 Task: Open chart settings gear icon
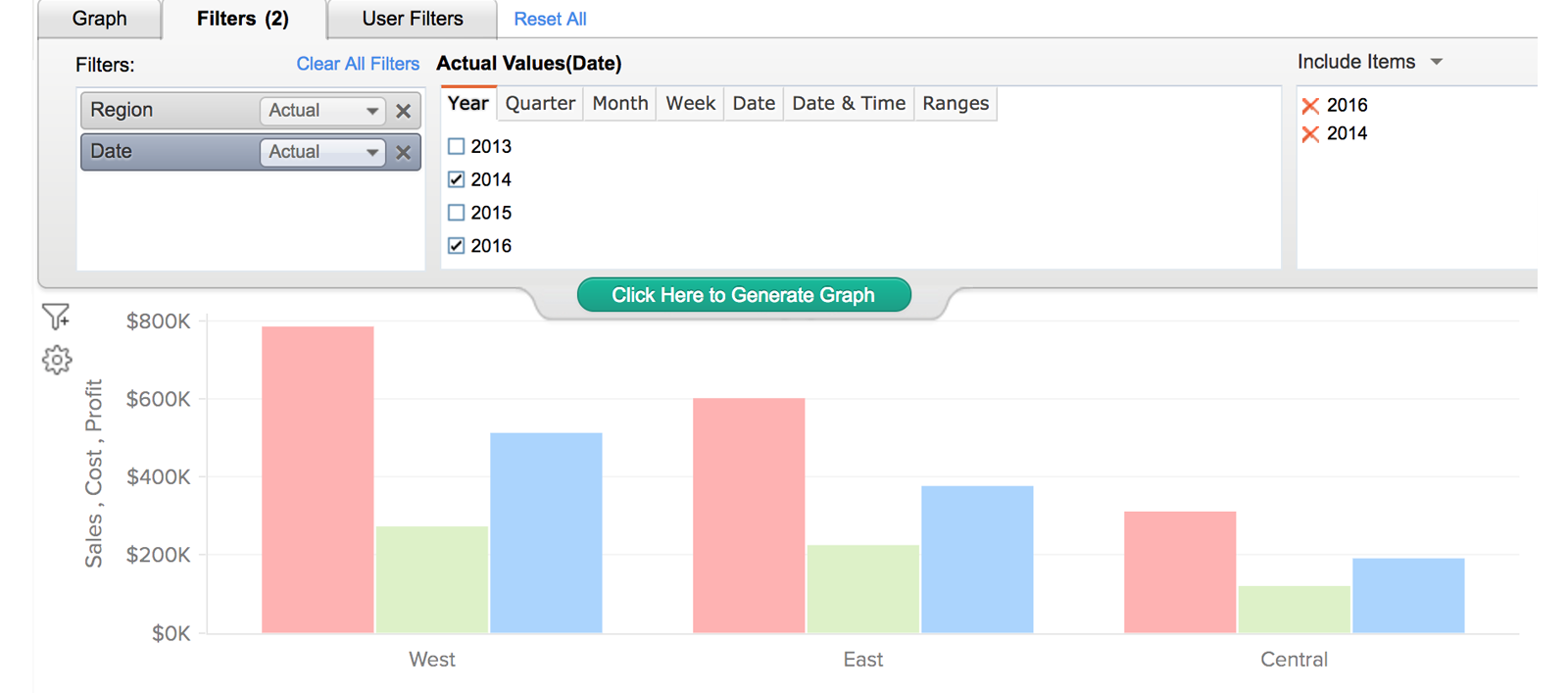[57, 360]
